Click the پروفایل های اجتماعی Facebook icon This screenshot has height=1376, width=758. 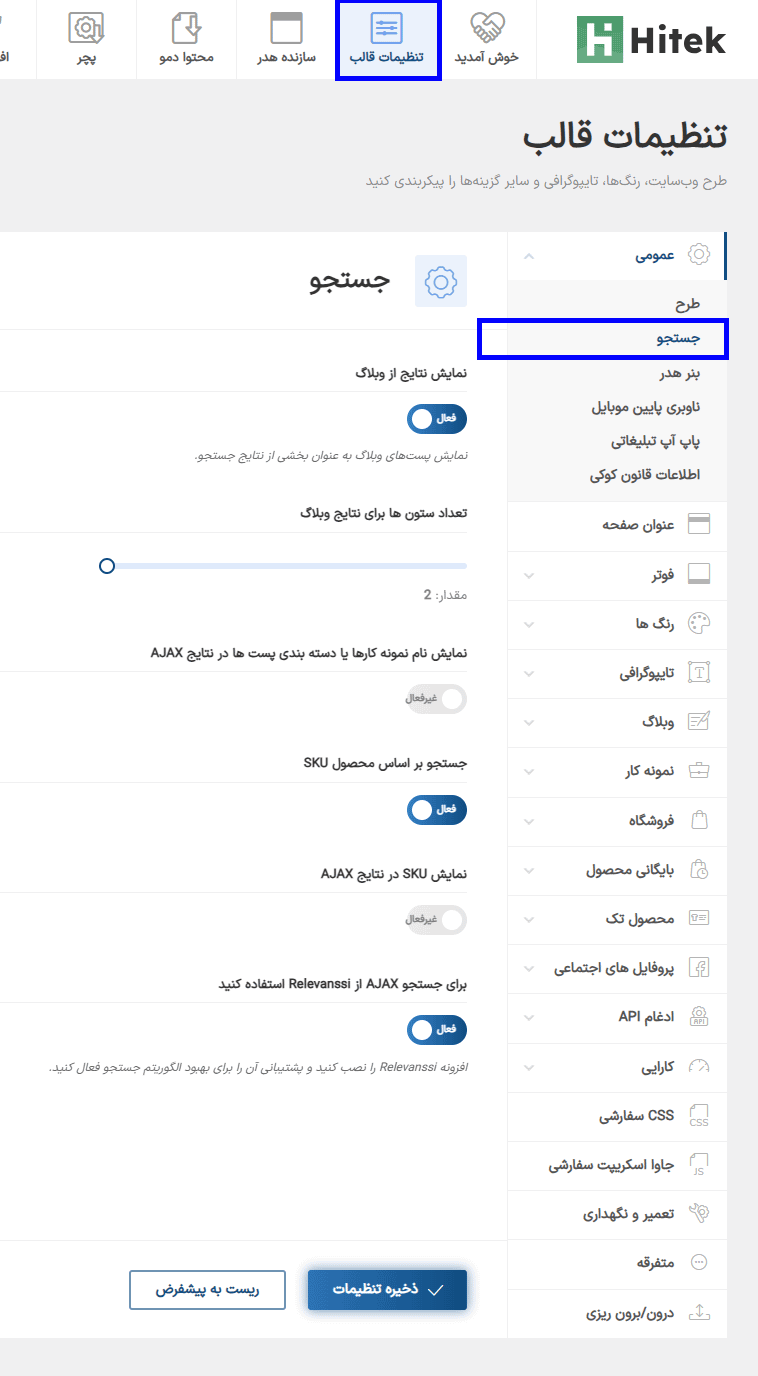coord(700,967)
